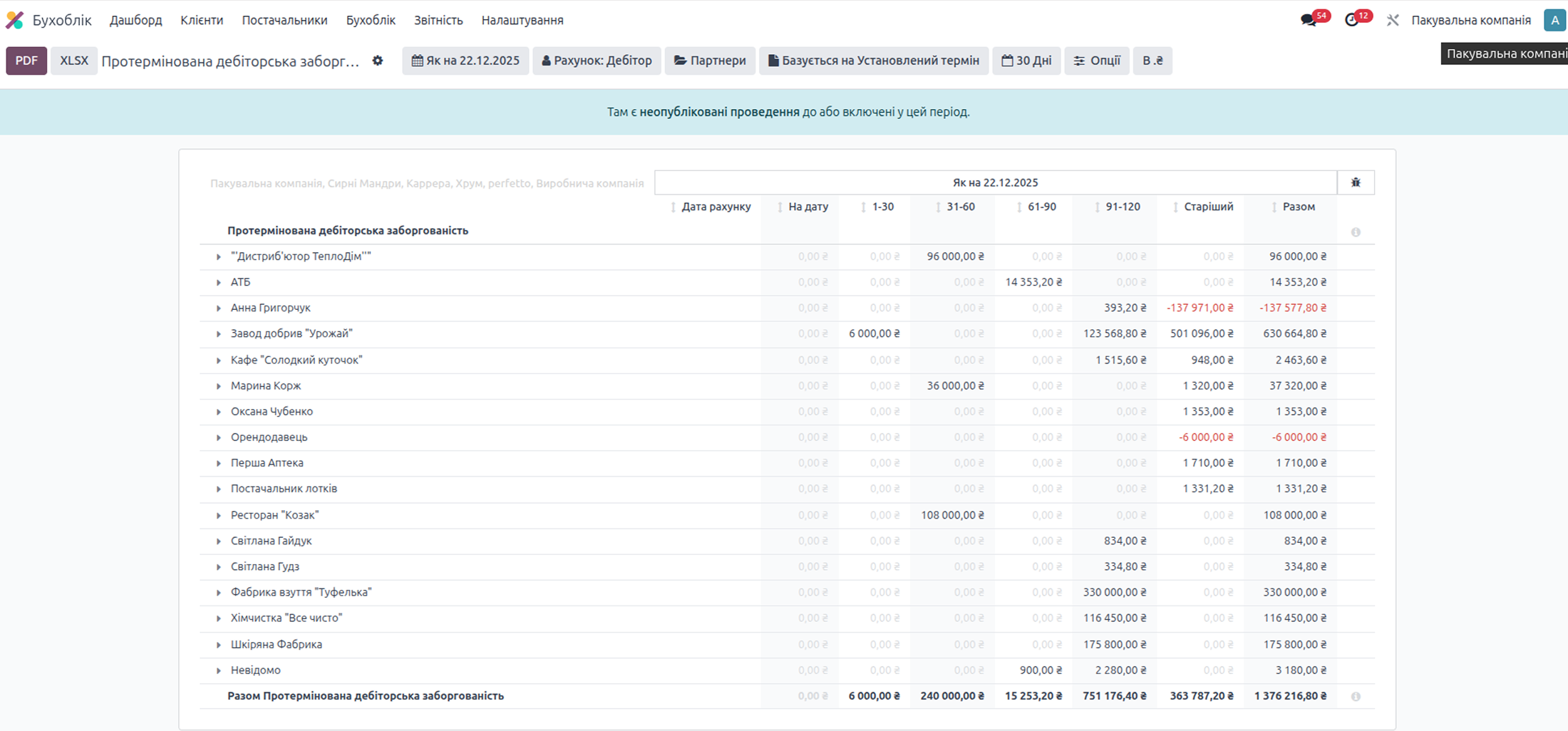Screen dimensions: 1568x731
Task: Click the неопубліковані проведення link
Action: pyautogui.click(x=719, y=112)
